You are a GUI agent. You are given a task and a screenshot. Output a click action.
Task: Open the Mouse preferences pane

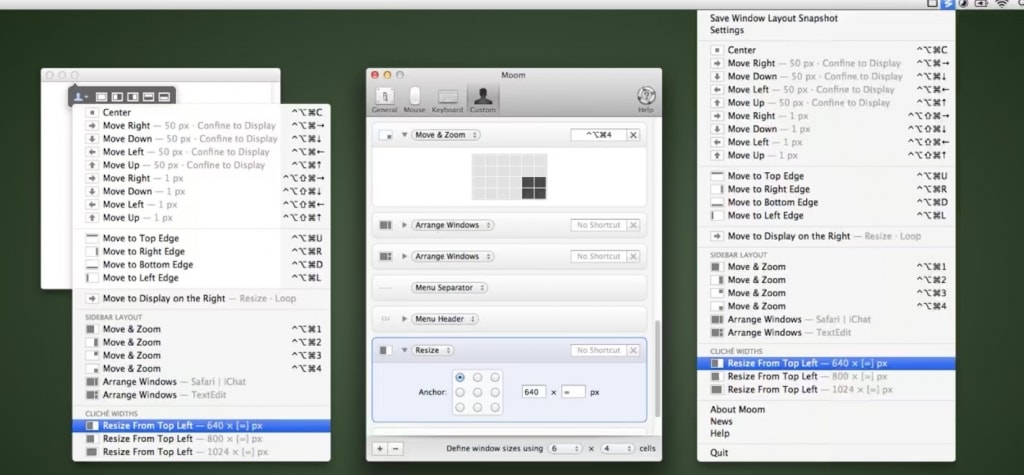click(414, 100)
